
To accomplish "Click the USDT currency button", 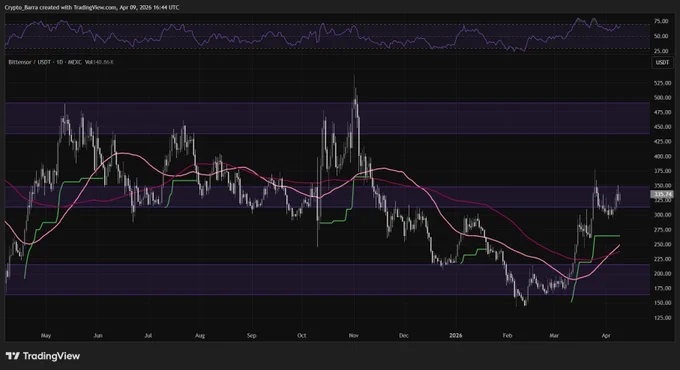I will pos(662,62).
